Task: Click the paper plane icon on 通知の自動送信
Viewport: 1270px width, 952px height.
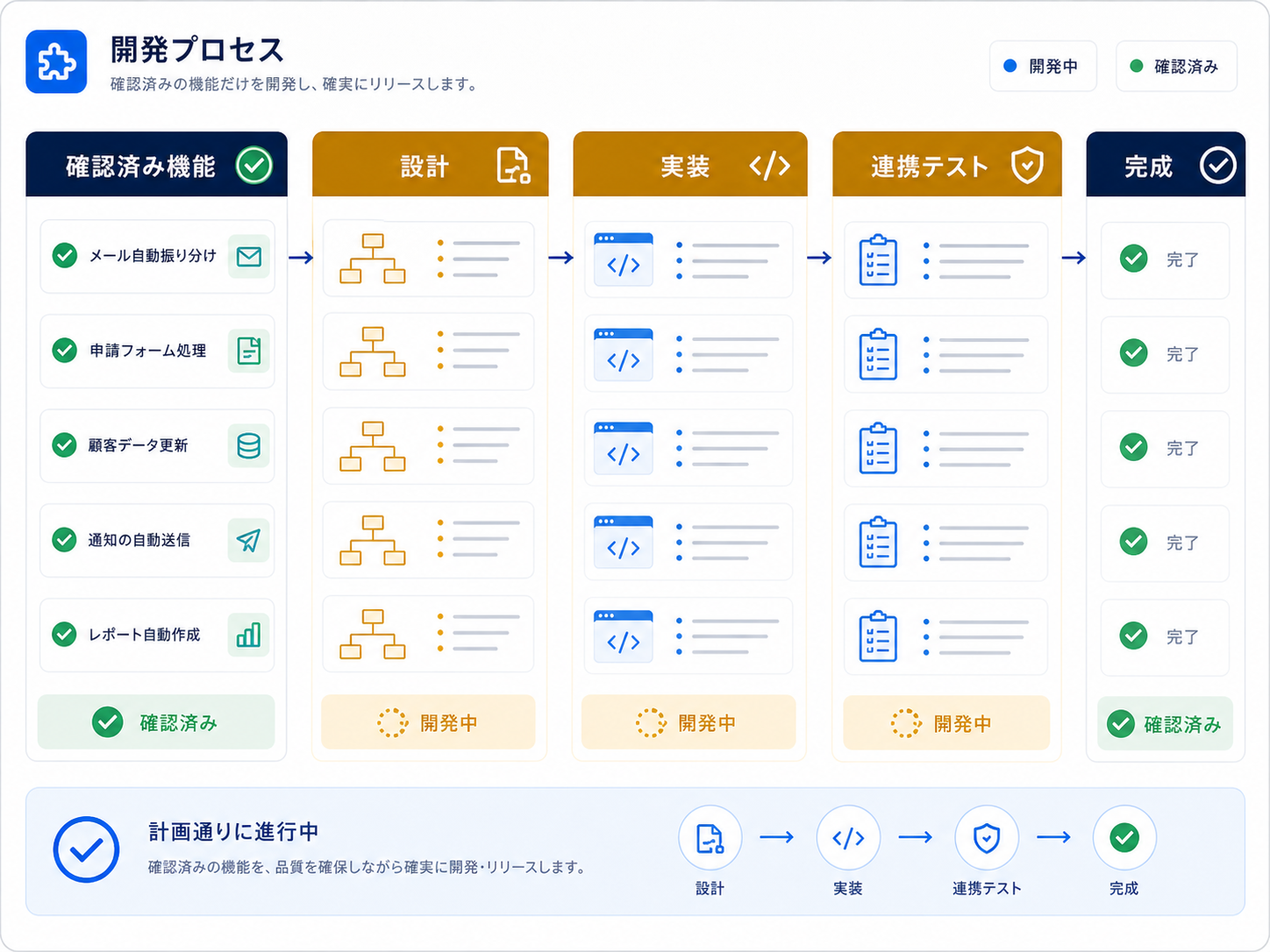Action: 249,540
